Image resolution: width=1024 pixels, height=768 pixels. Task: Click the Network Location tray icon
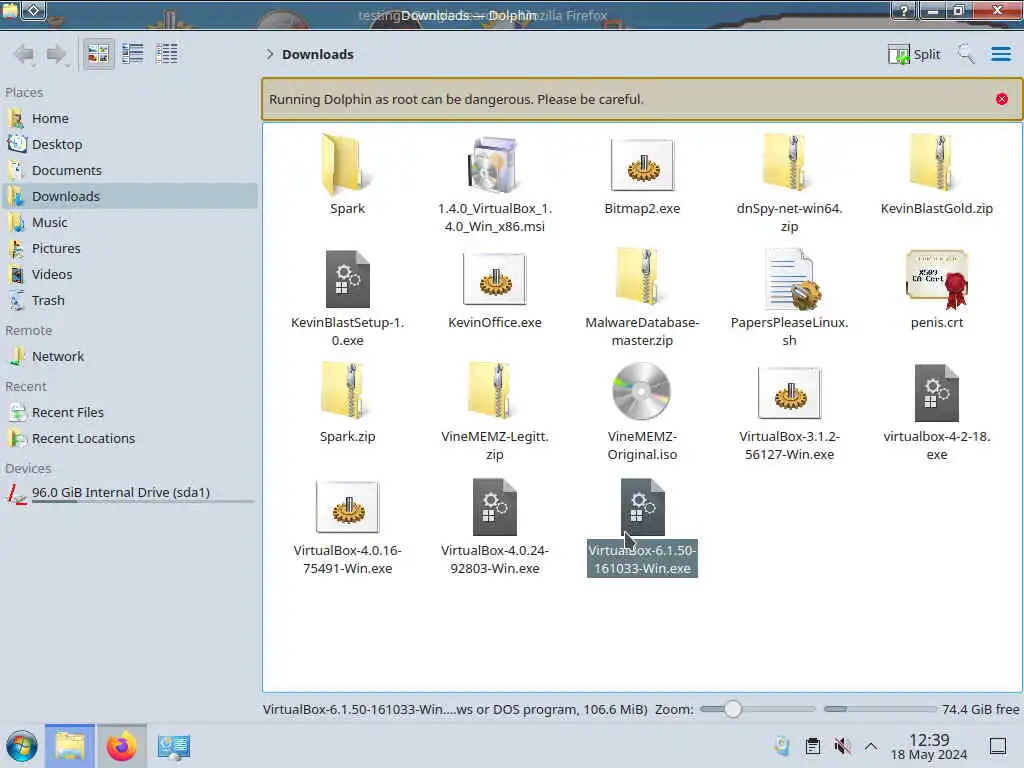coord(782,746)
